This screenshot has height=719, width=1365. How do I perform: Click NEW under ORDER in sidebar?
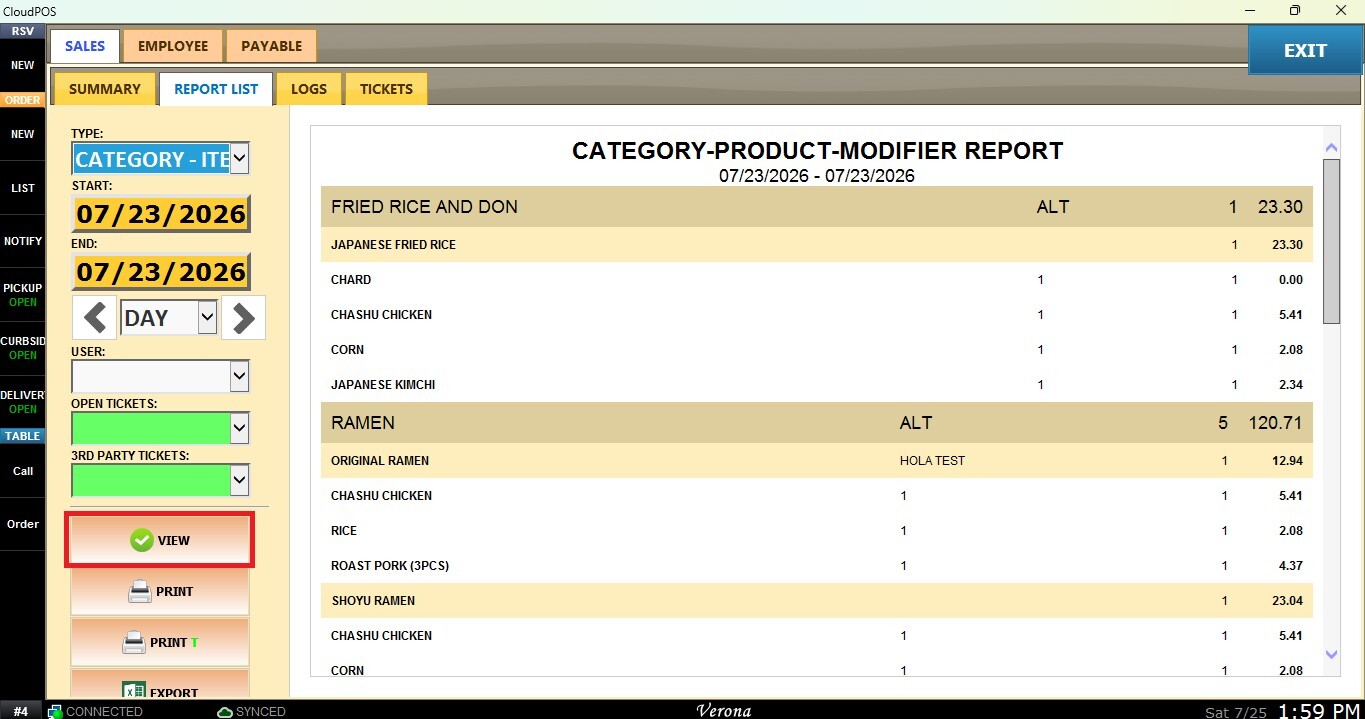coord(22,134)
